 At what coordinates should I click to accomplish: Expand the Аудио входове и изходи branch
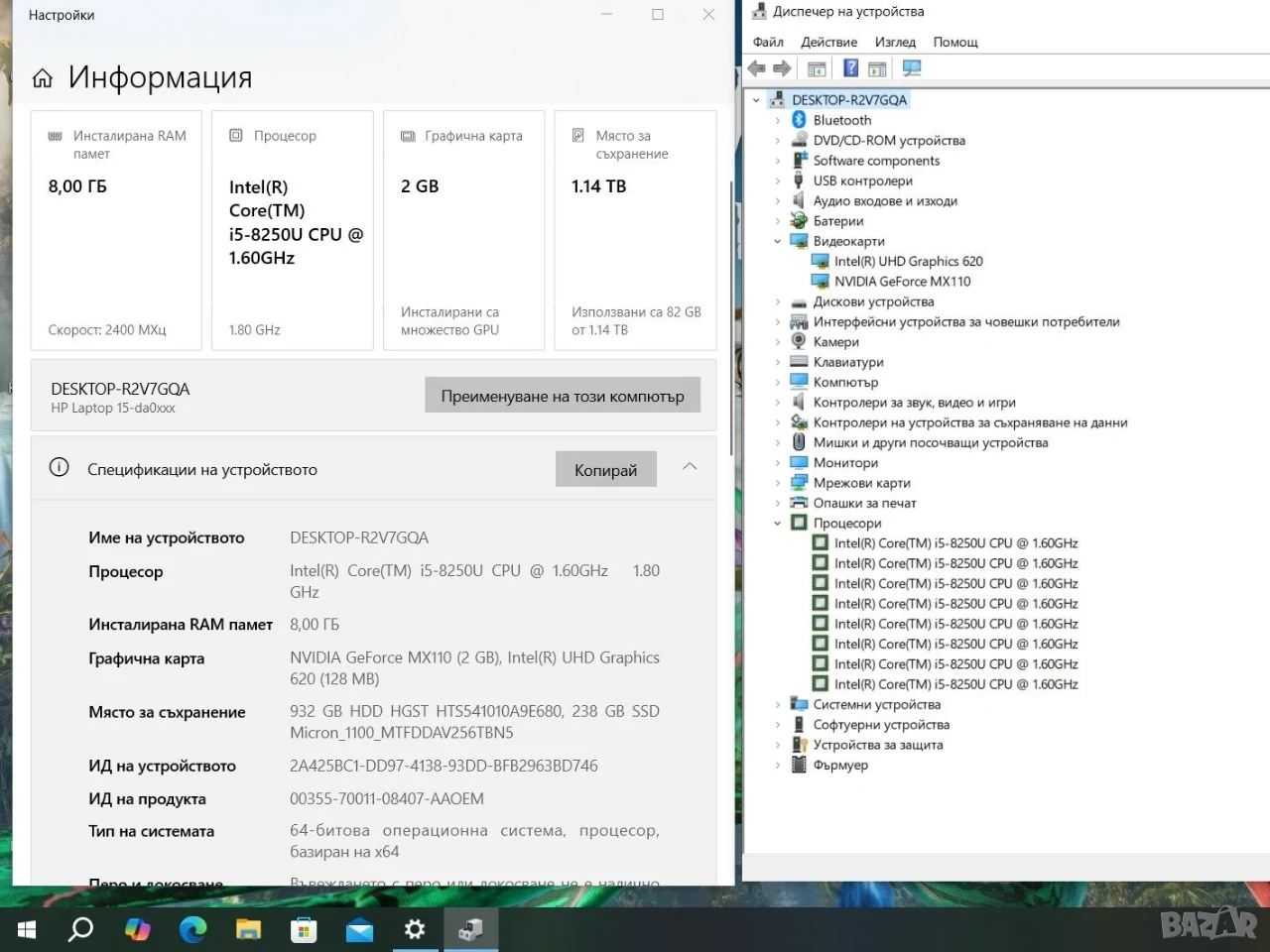777,201
